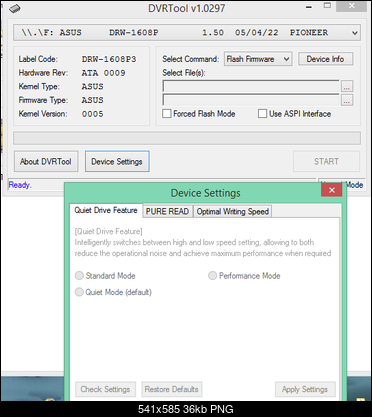Click the Firmware Type value ASUS

(x=93, y=100)
